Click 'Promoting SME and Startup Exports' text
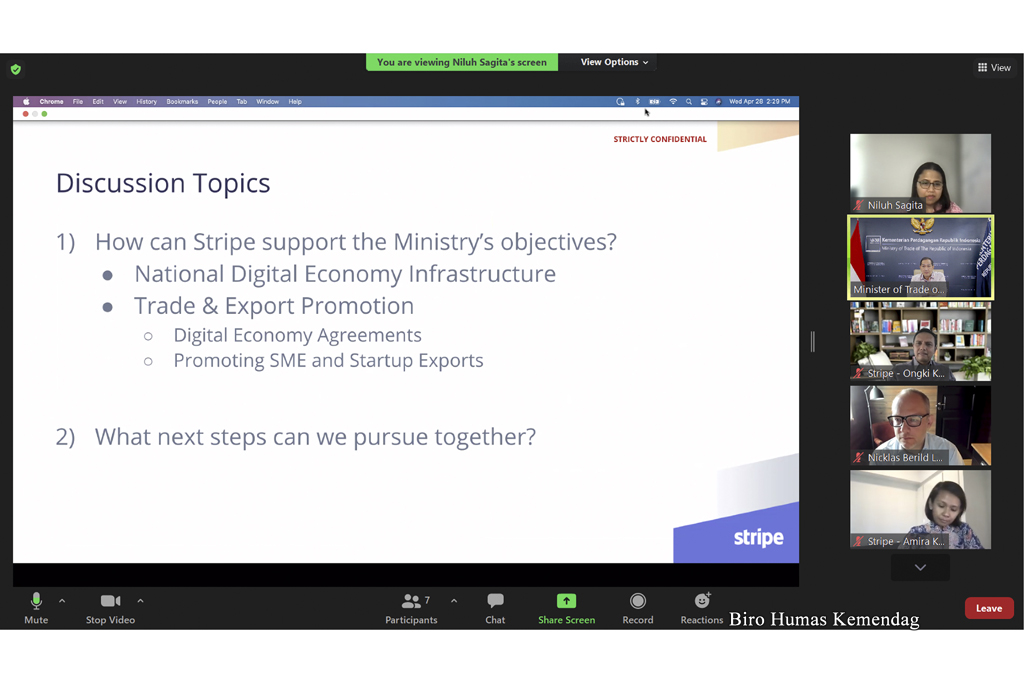Screen dimensions: 1024x682 tap(328, 361)
